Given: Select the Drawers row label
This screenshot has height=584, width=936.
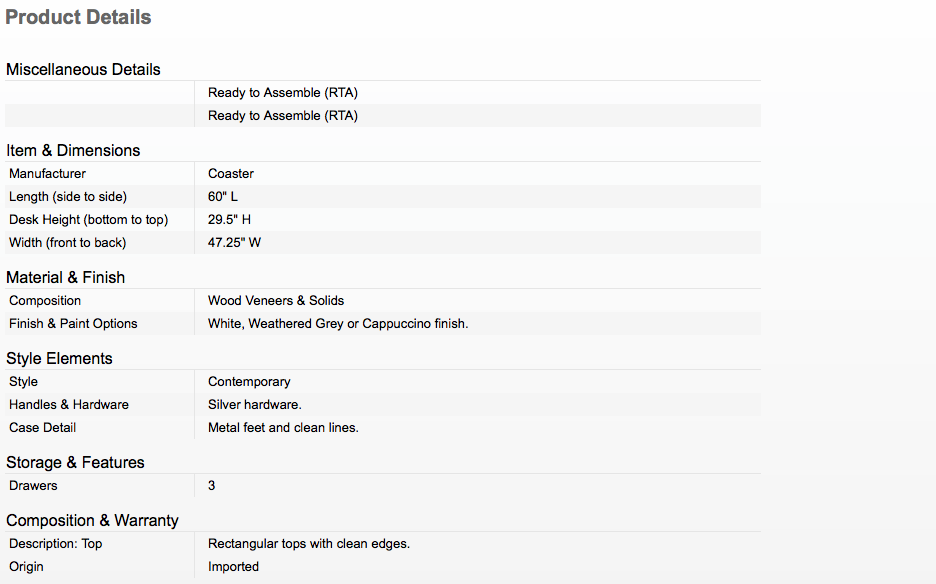Looking at the screenshot, I should point(33,485).
